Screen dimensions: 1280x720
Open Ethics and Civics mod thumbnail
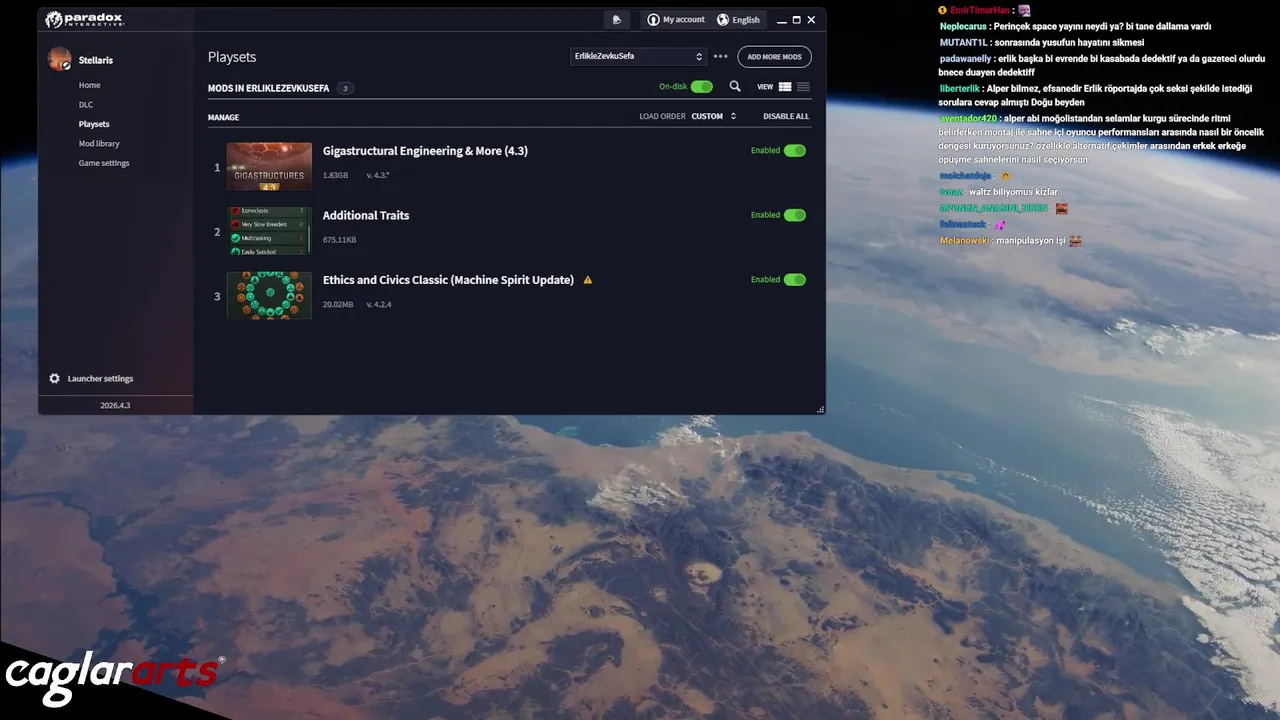[x=269, y=296]
